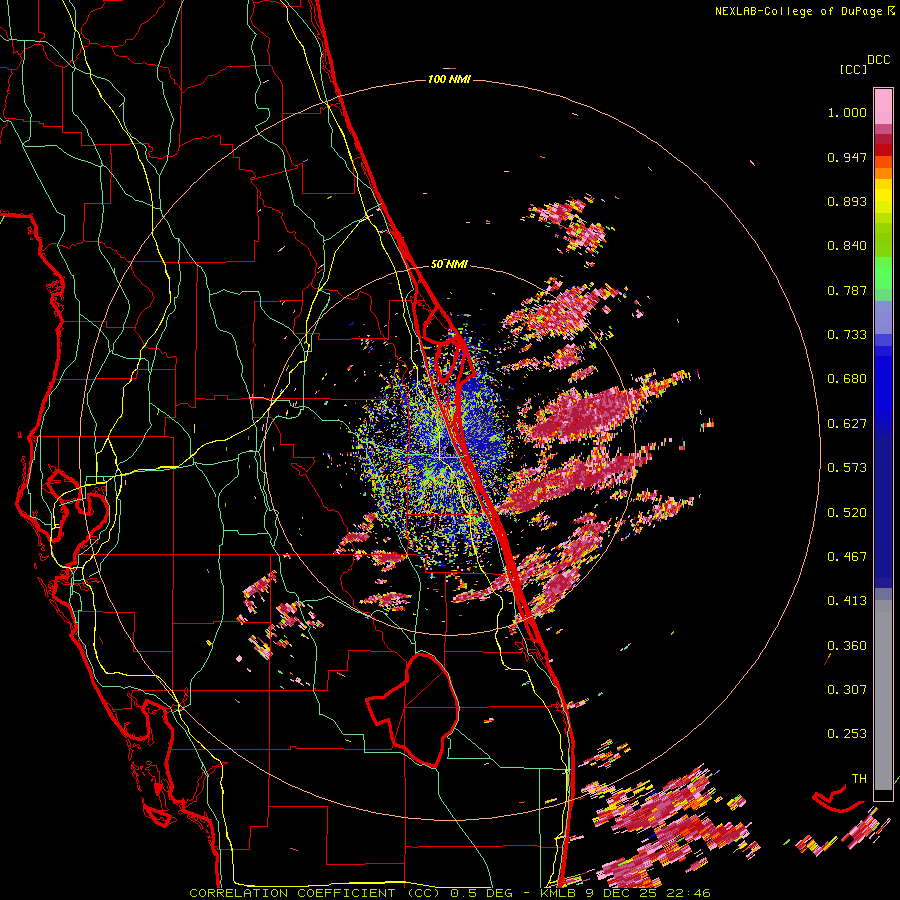Viewport: 900px width, 900px height.
Task: Click the 0.733 legend value
Action: [847, 335]
